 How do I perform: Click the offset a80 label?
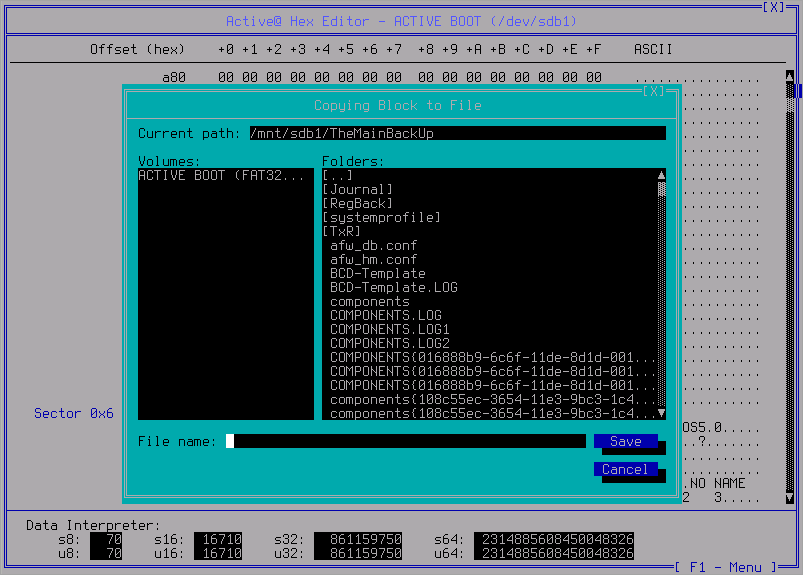[x=174, y=77]
